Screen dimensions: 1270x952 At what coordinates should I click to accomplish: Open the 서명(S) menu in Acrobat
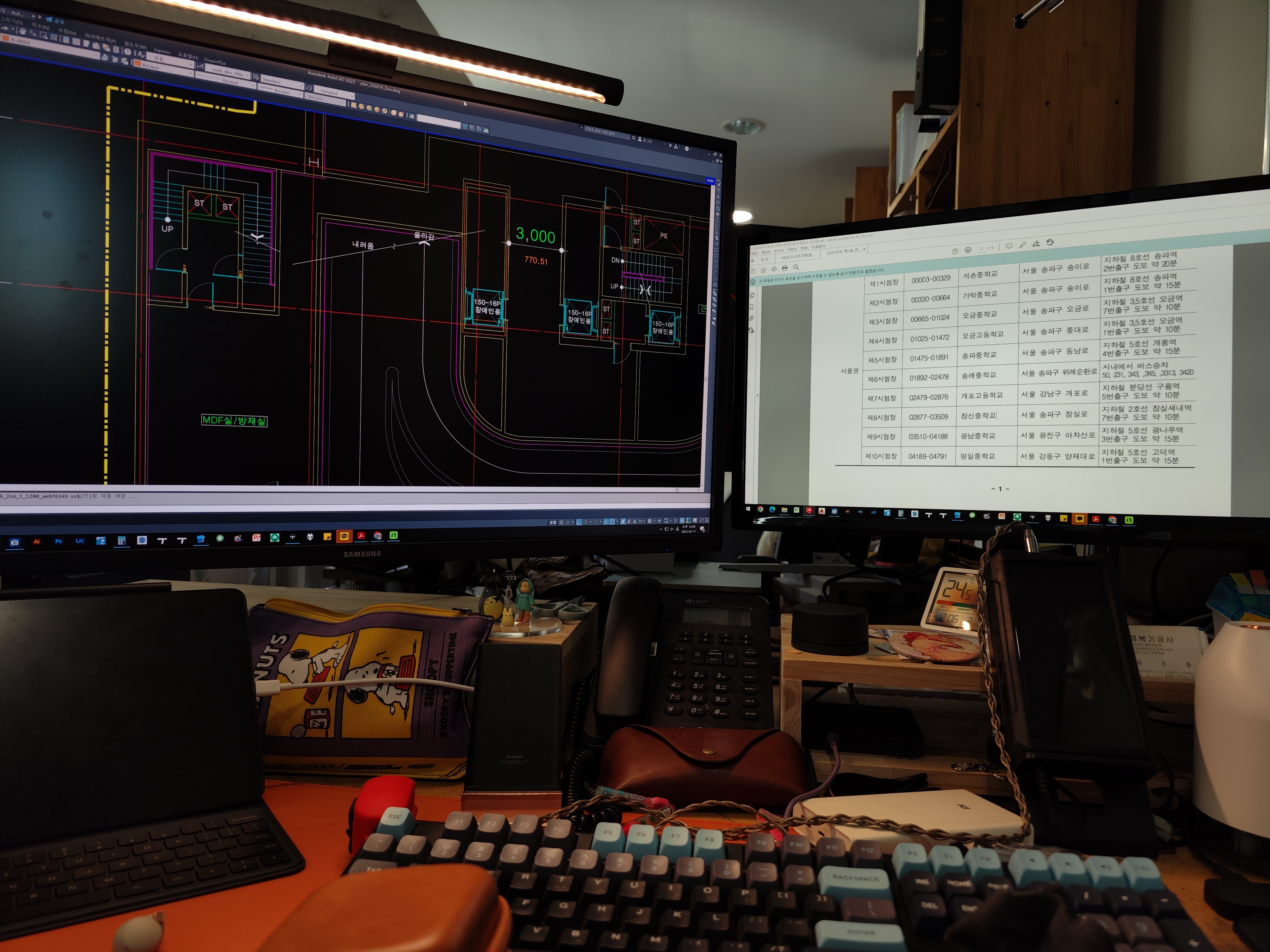tap(792, 249)
